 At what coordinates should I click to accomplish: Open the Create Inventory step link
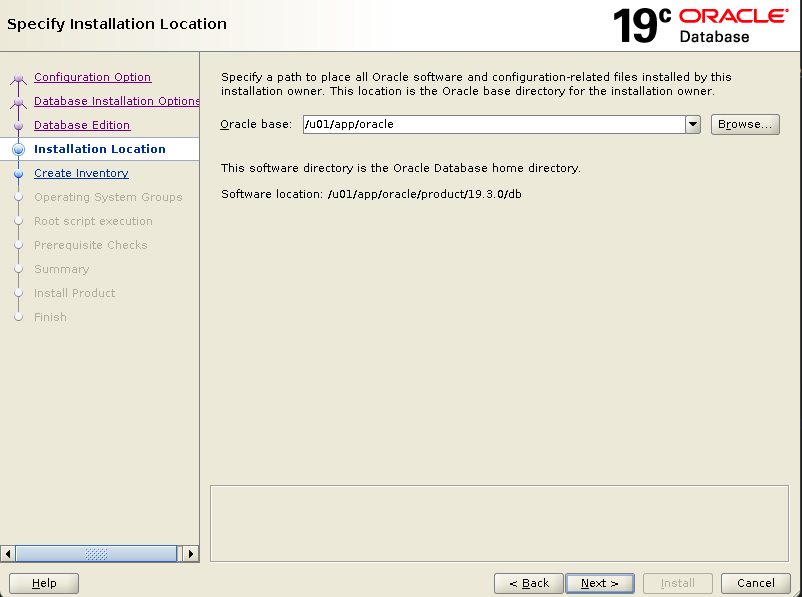point(81,173)
